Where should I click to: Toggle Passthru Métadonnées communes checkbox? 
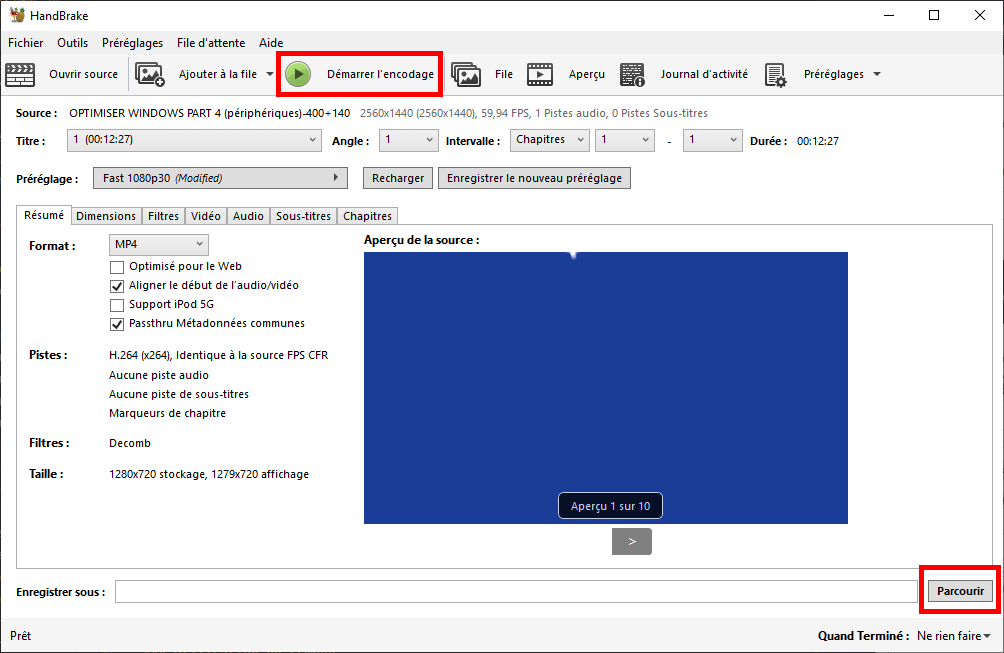pos(117,325)
